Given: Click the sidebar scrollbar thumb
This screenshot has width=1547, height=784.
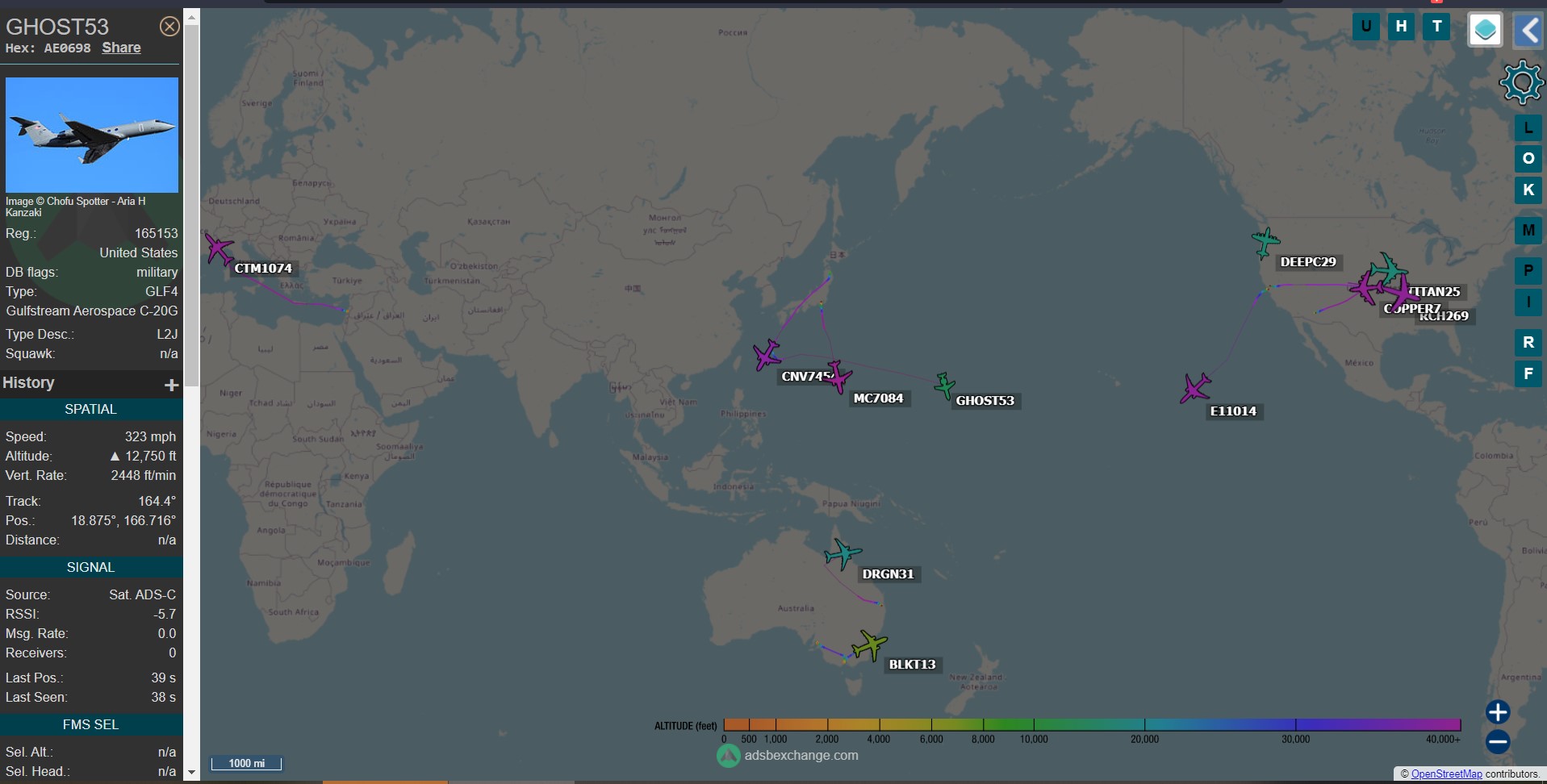Looking at the screenshot, I should tap(191, 206).
